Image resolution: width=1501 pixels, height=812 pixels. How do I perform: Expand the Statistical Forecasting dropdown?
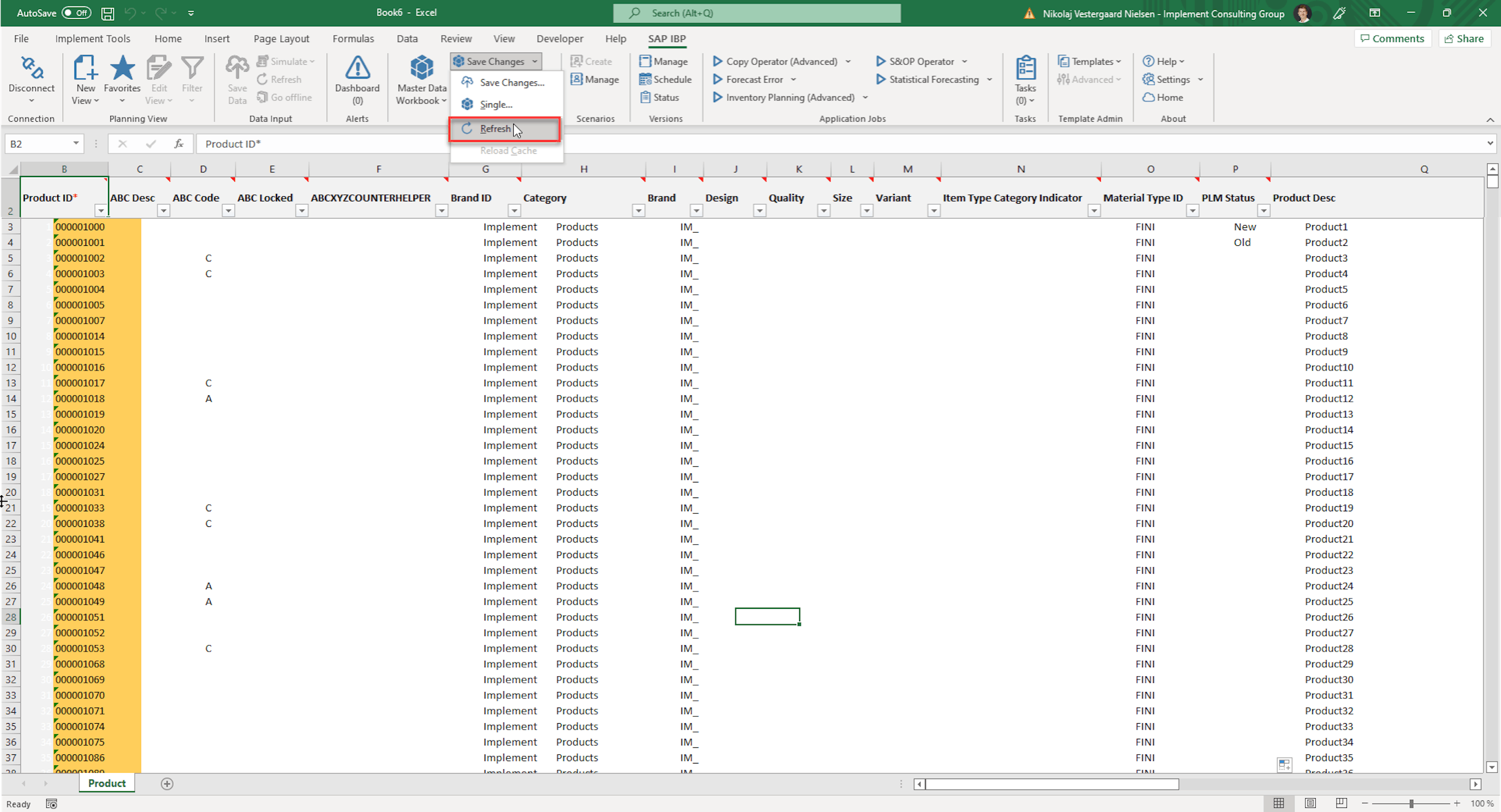pyautogui.click(x=990, y=80)
